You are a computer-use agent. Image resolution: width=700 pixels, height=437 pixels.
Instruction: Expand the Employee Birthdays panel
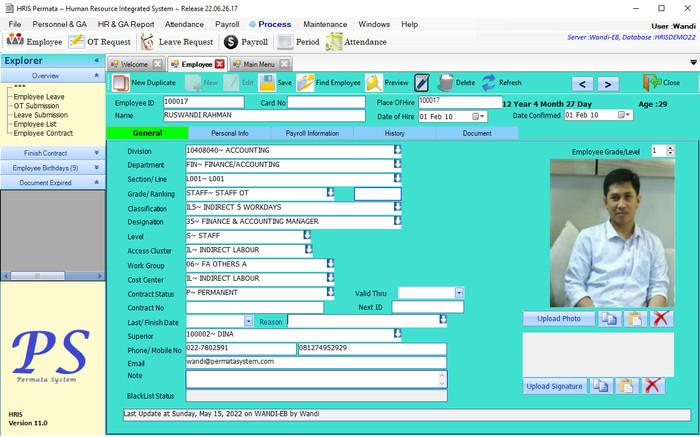pos(96,168)
